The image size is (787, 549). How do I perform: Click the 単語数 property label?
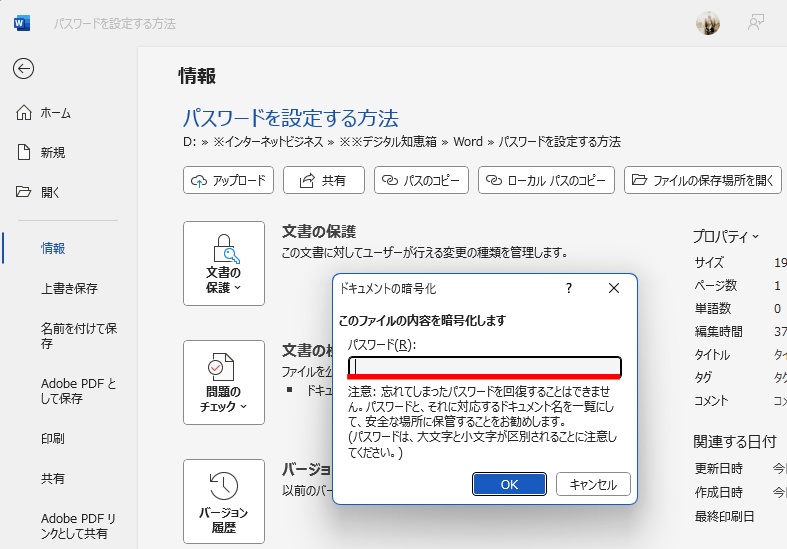[x=713, y=308]
